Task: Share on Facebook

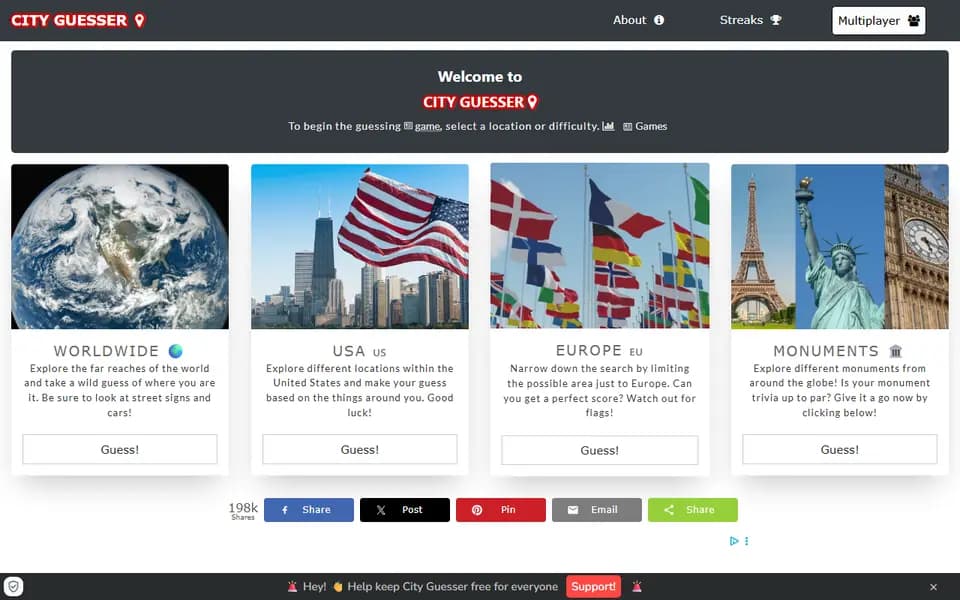Action: [x=309, y=509]
